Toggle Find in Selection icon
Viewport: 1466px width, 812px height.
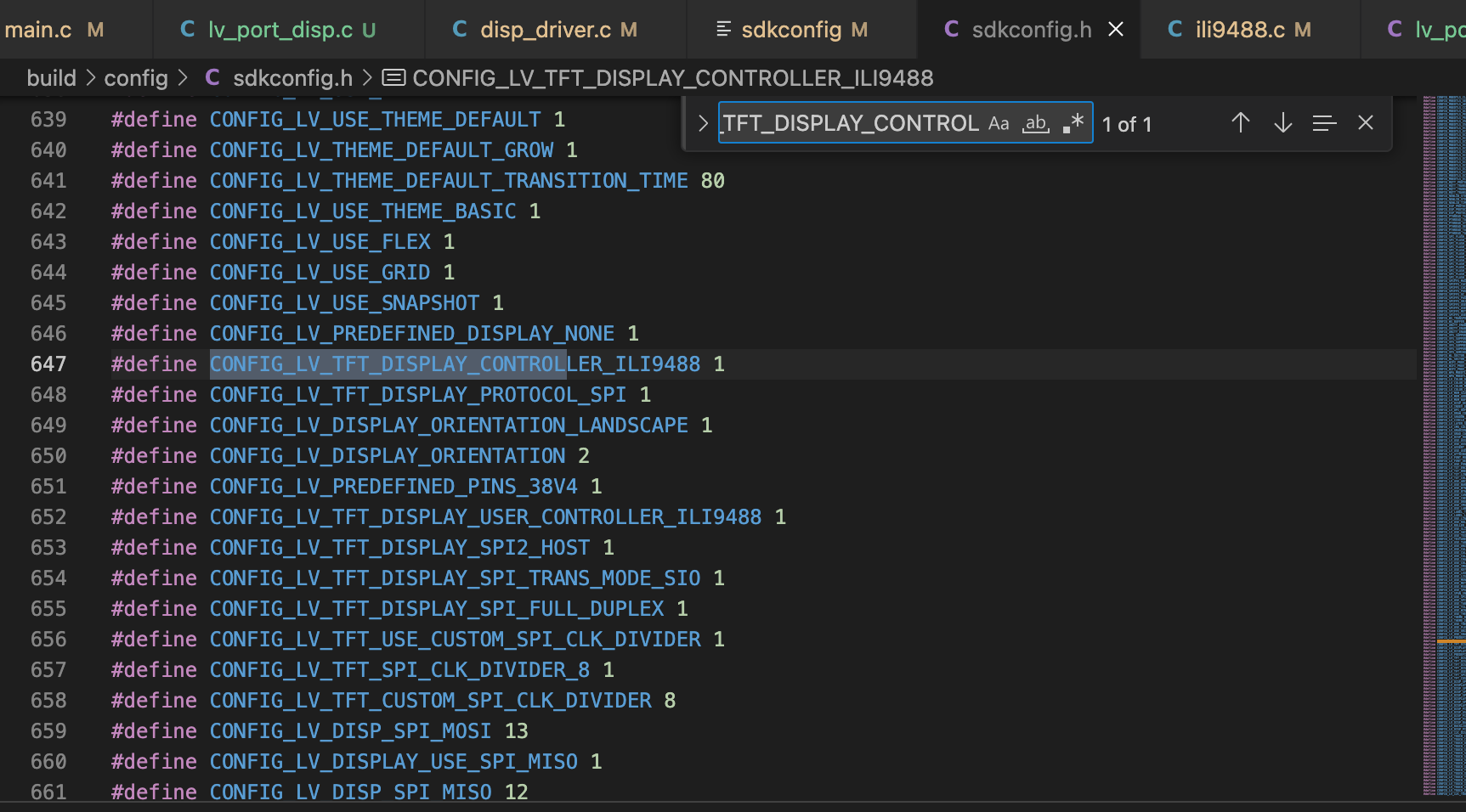(1324, 123)
